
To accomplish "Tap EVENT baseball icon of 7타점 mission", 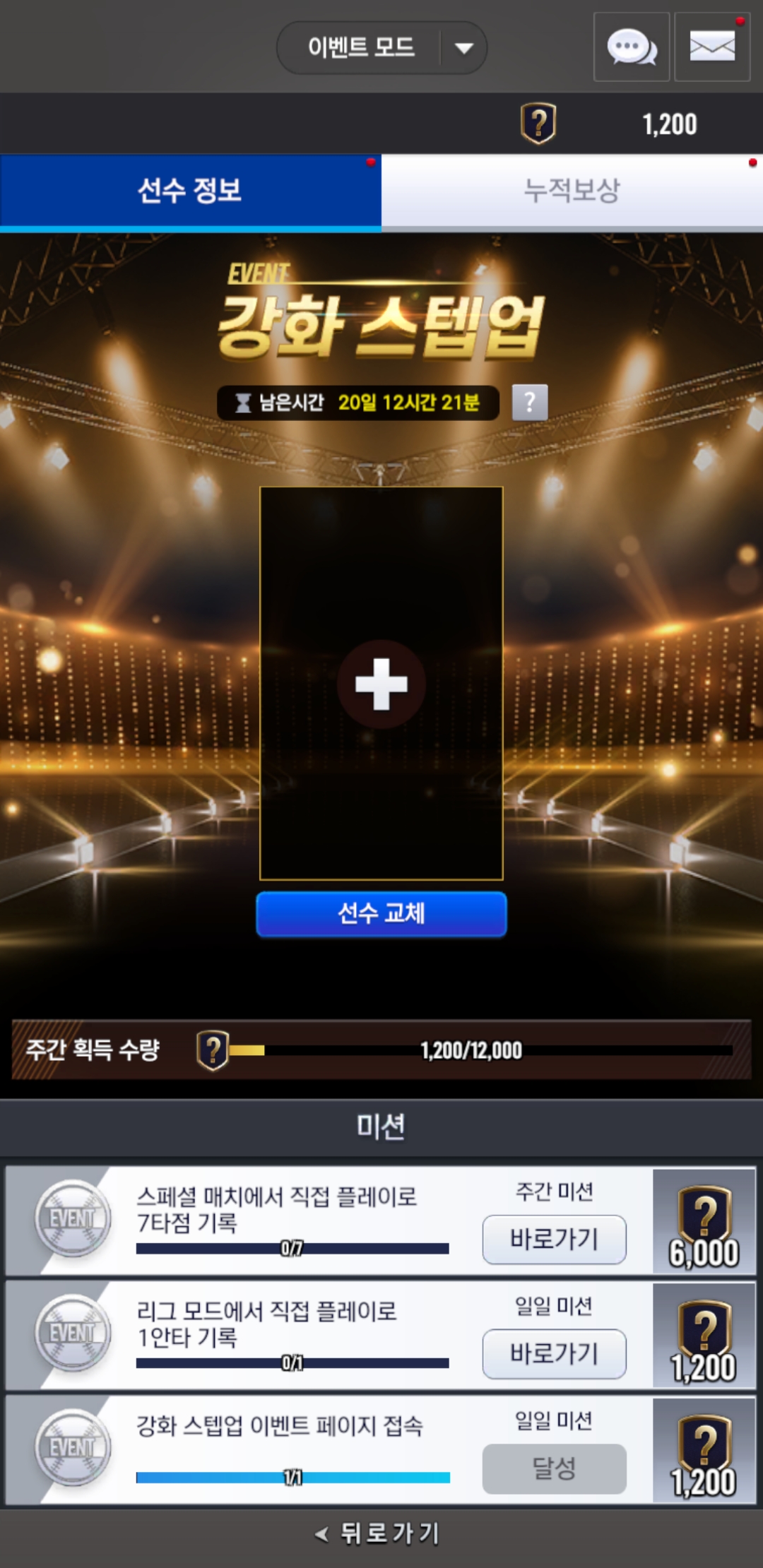I will pos(73,1218).
